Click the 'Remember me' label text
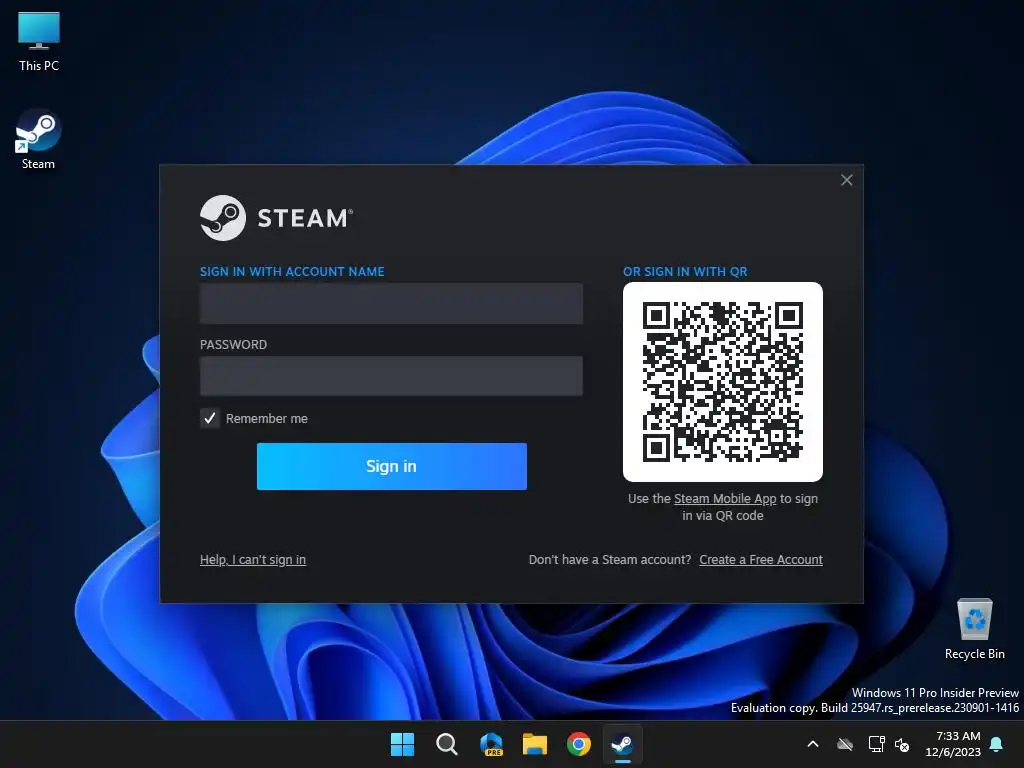 [266, 419]
